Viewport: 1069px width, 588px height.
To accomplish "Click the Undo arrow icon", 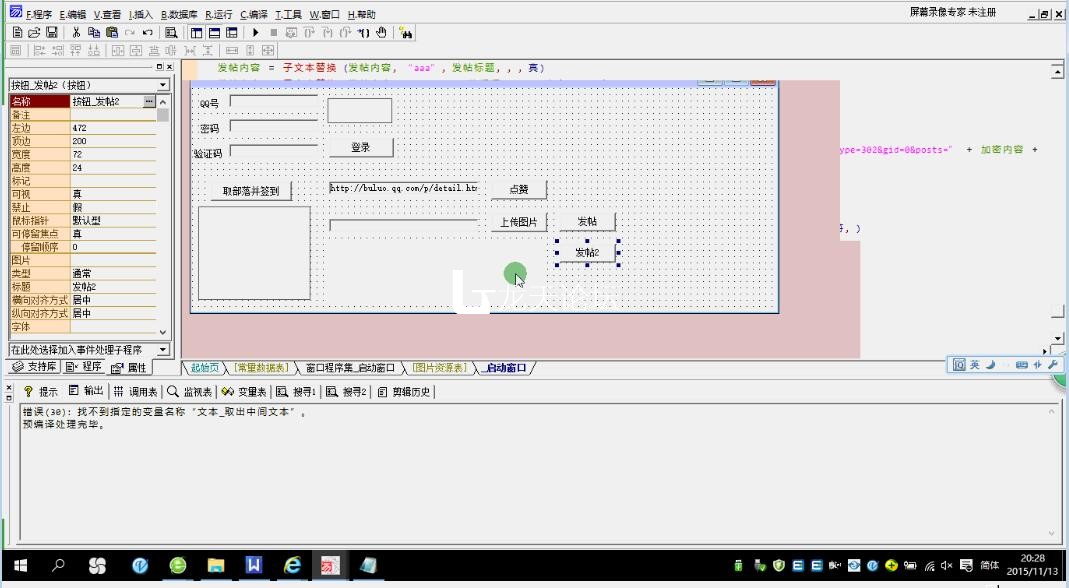I will [146, 33].
